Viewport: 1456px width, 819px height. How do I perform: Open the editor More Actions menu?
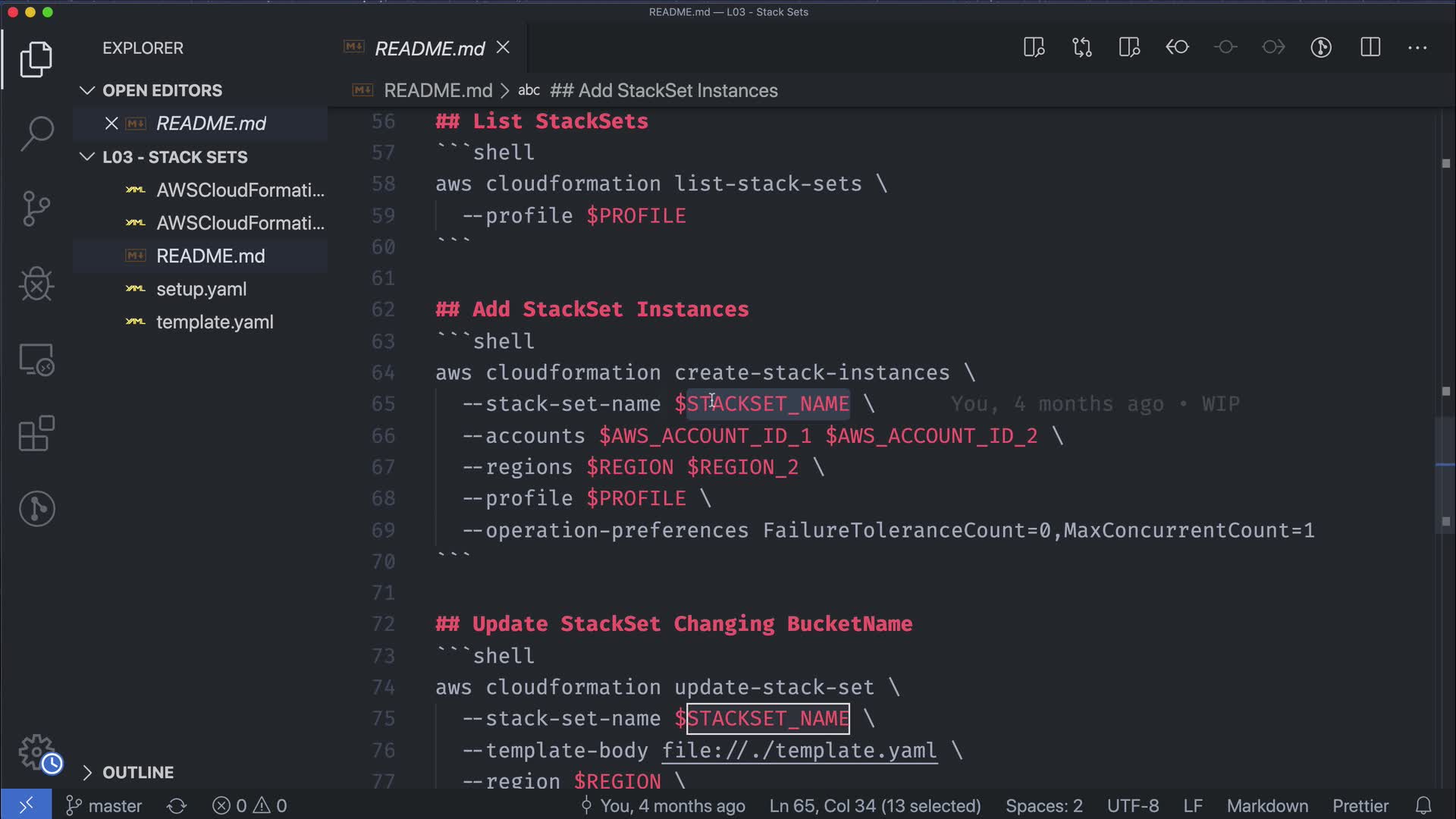click(1417, 48)
